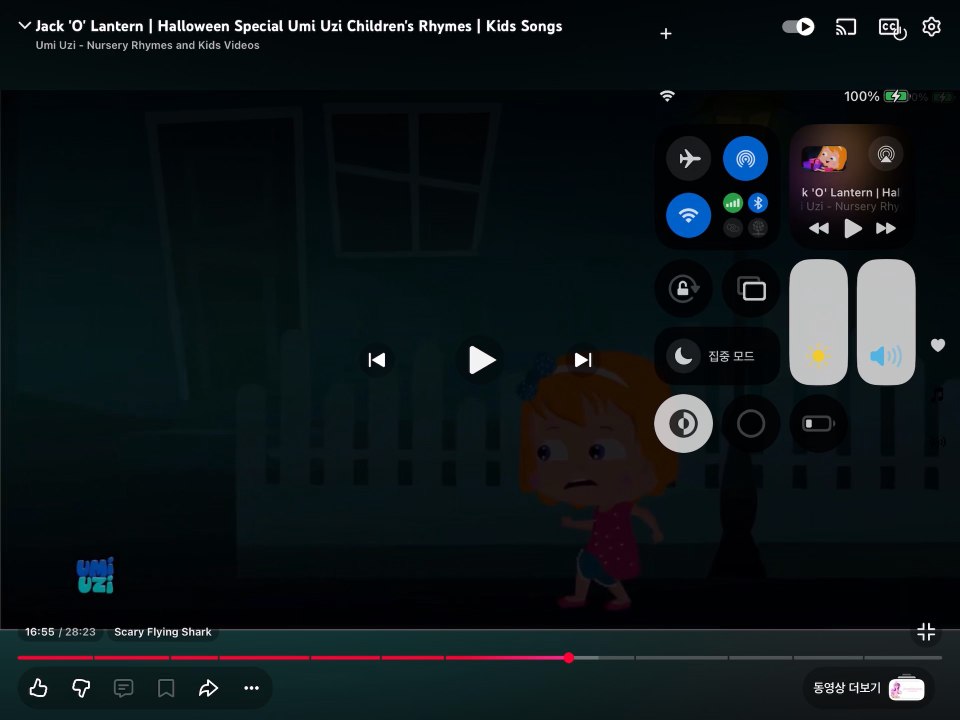Open 동영상 더보기 more videos
Viewport: 960px width, 720px height.
[x=868, y=688]
